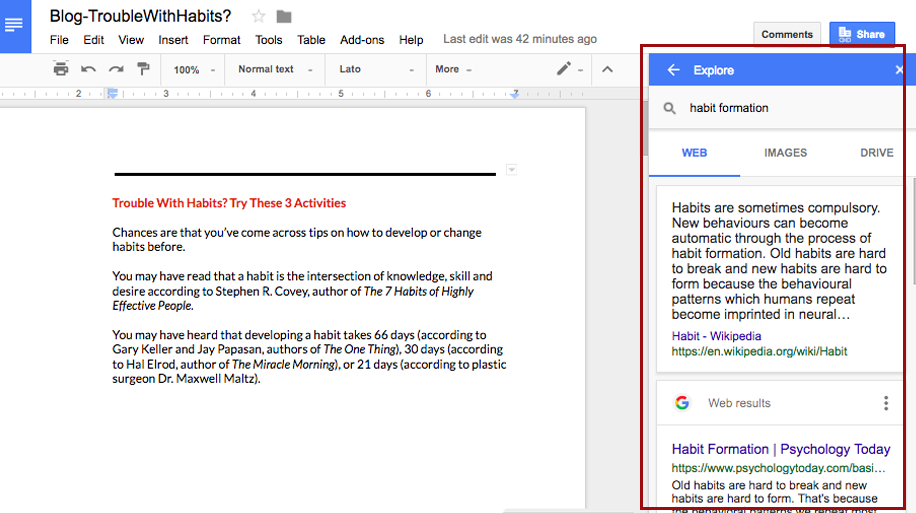Open the Web results three-dot menu
The image size is (916, 513).
click(886, 403)
